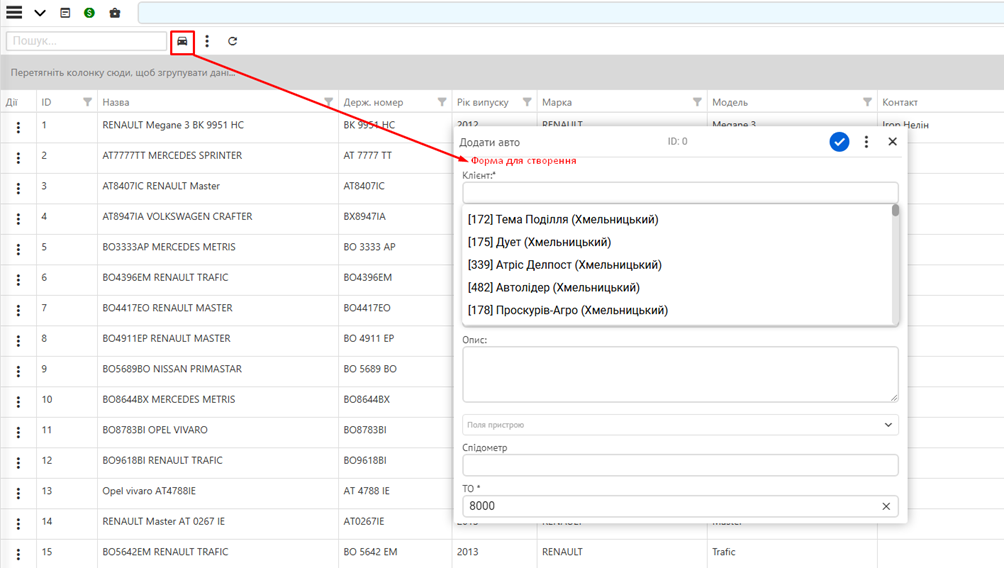Click the add car icon button
The height and width of the screenshot is (568, 1004).
tap(182, 41)
